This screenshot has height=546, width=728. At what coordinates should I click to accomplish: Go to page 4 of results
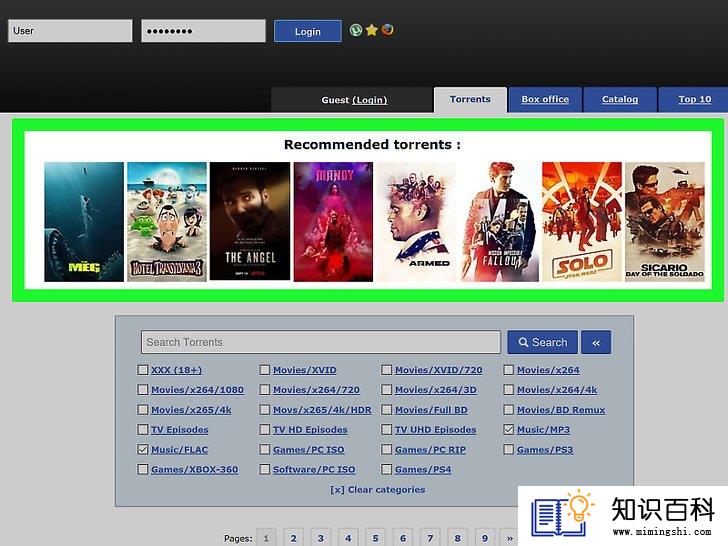(348, 538)
